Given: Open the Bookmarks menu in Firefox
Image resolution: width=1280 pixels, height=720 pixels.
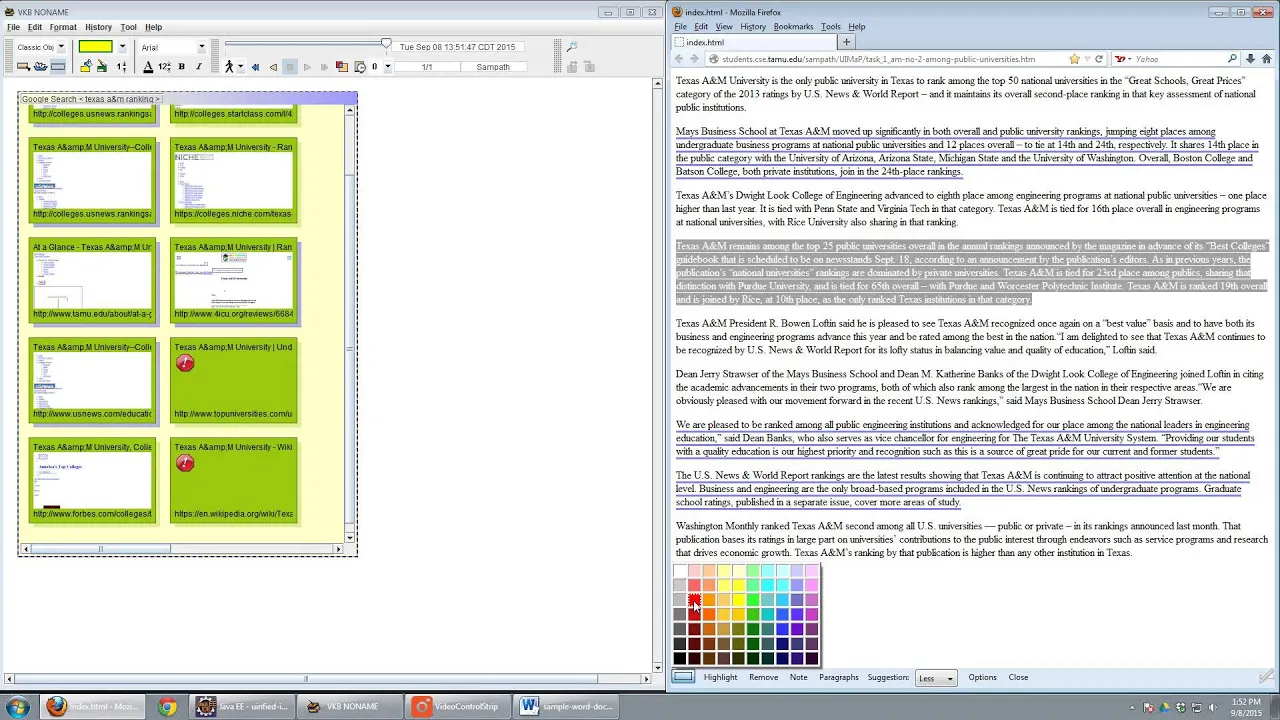Looking at the screenshot, I should pos(793,27).
